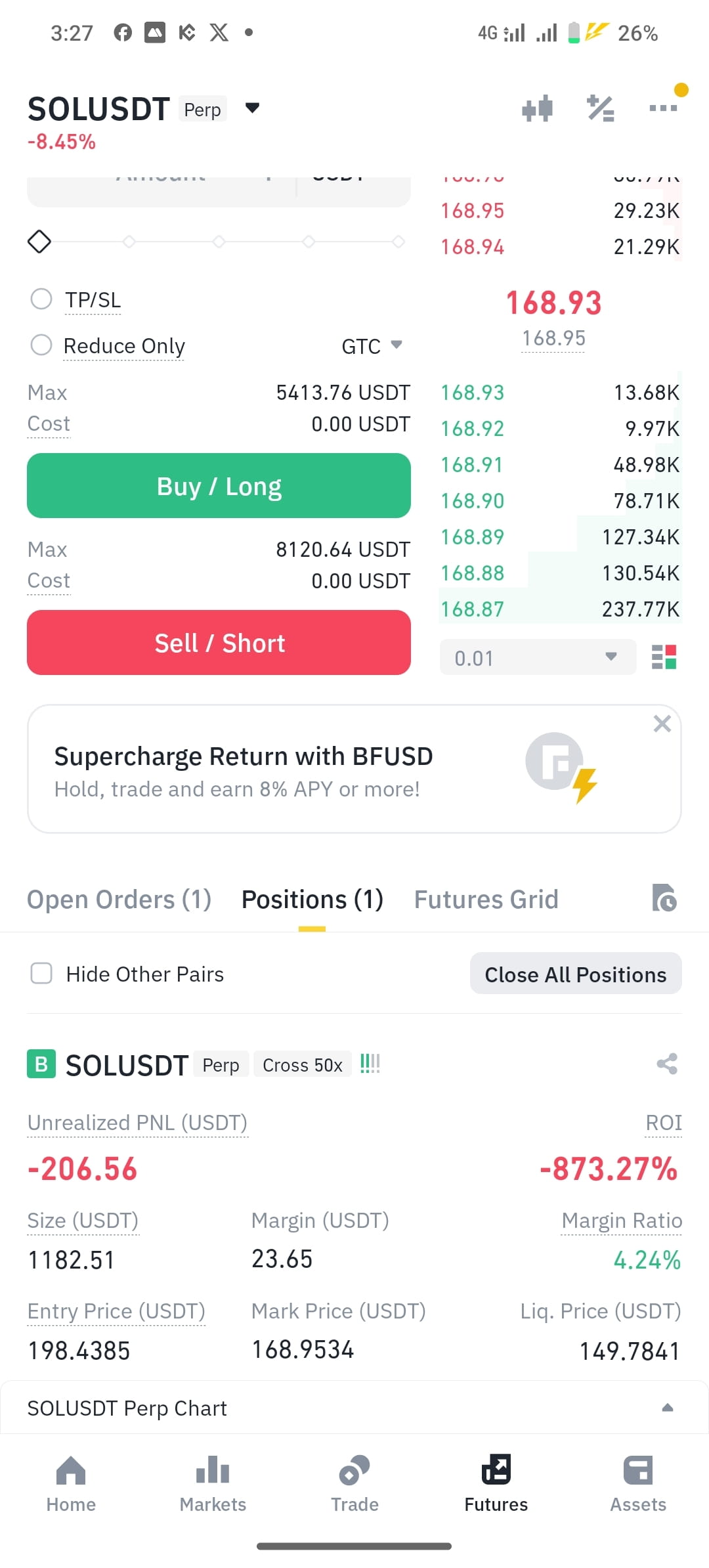
Task: Open the candlestick chart icon
Action: (537, 108)
